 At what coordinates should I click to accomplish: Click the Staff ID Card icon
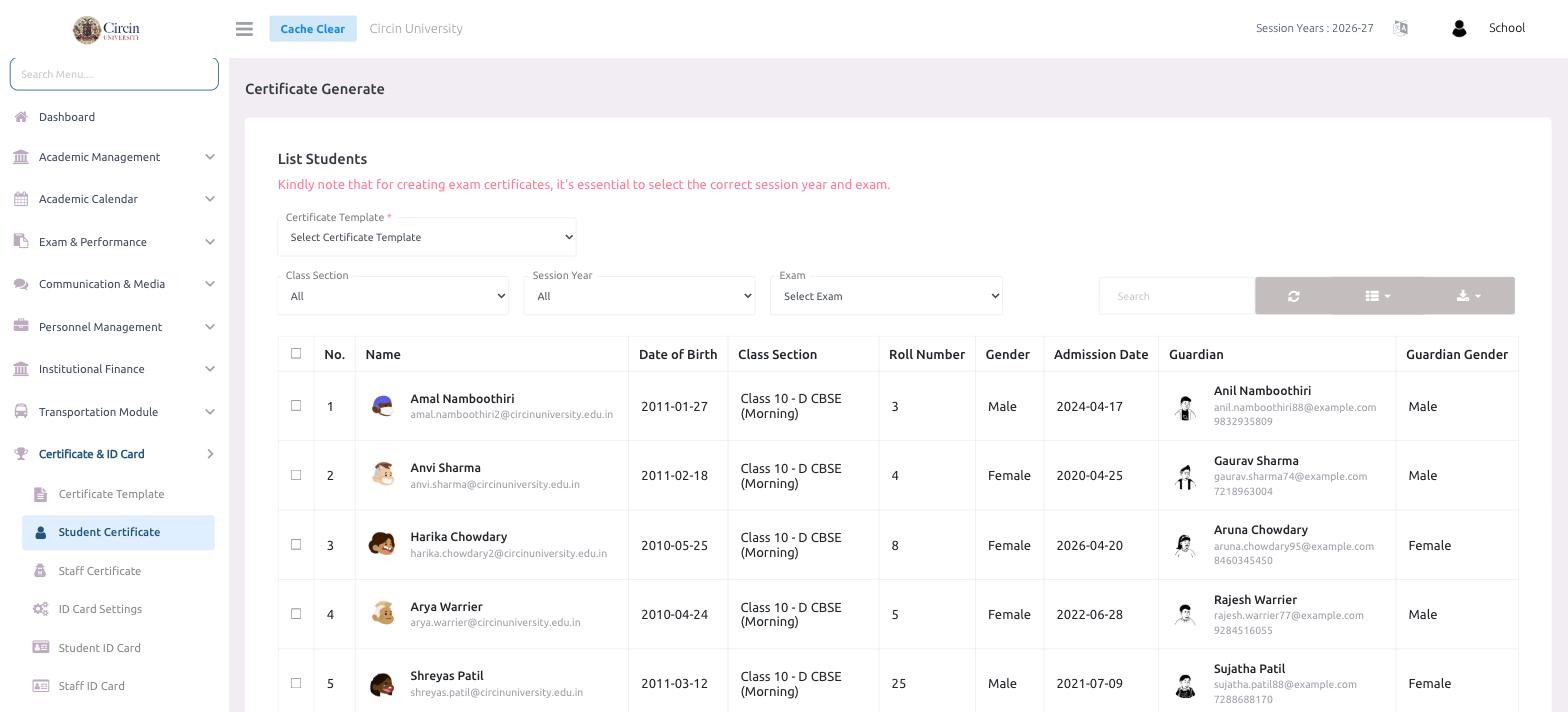click(x=40, y=686)
